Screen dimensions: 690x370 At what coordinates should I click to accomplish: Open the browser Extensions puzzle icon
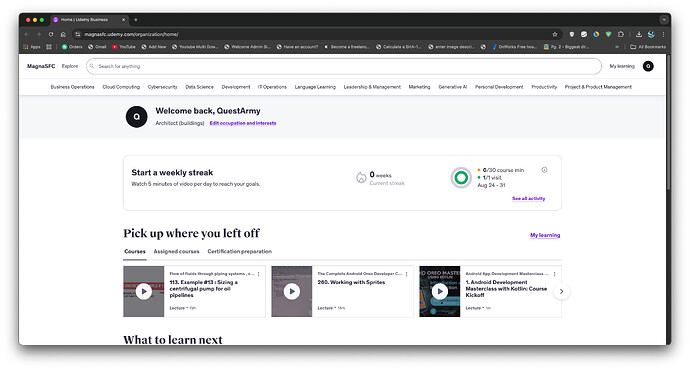click(x=620, y=34)
